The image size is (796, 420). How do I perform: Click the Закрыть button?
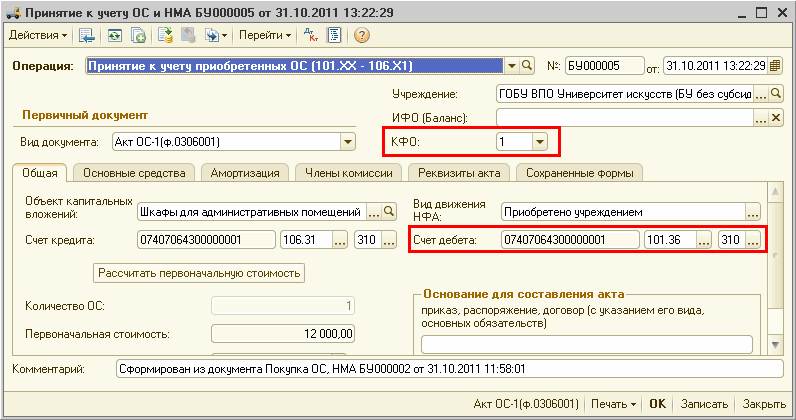click(x=764, y=404)
